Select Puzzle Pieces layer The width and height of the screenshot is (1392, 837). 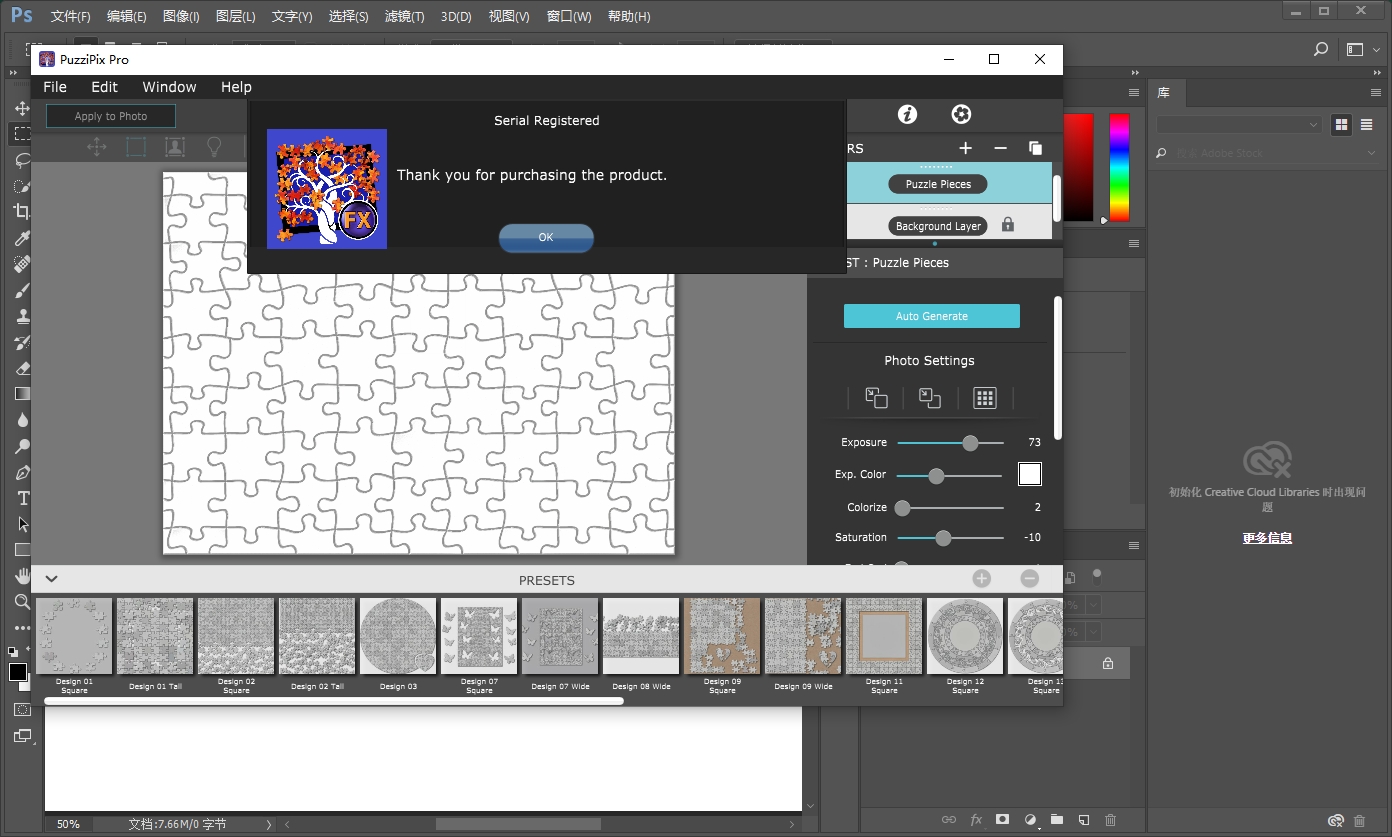[938, 184]
